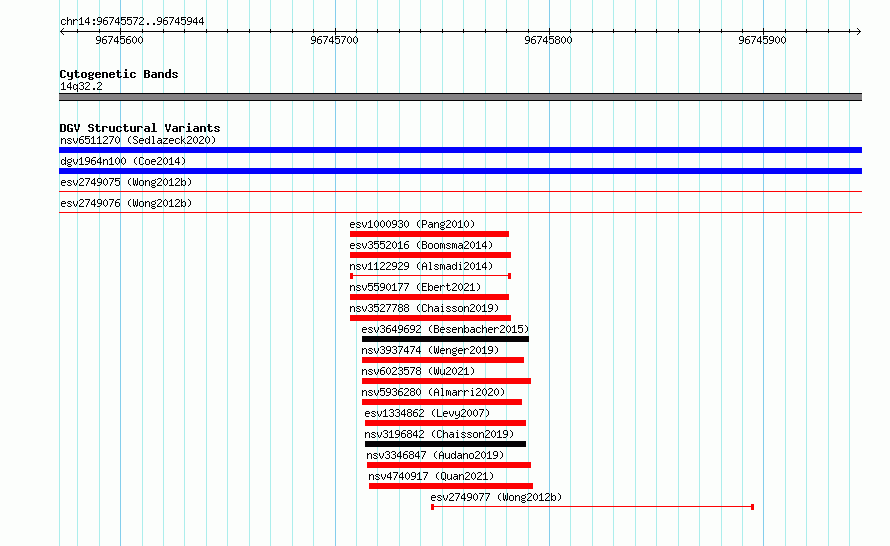
Task: Open the nsv4740917 (Quan2021) label
Action: [x=431, y=476]
